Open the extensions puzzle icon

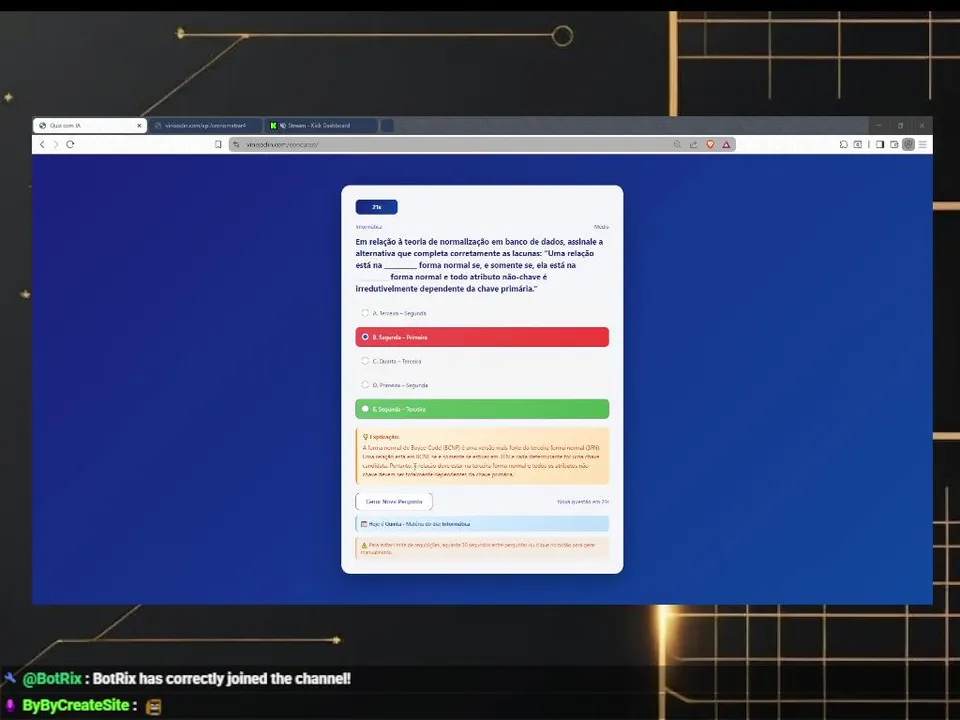tap(844, 144)
